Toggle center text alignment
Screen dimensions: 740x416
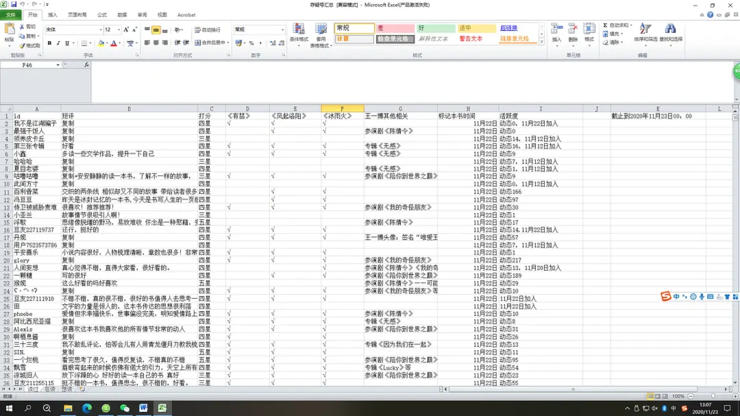(156, 43)
